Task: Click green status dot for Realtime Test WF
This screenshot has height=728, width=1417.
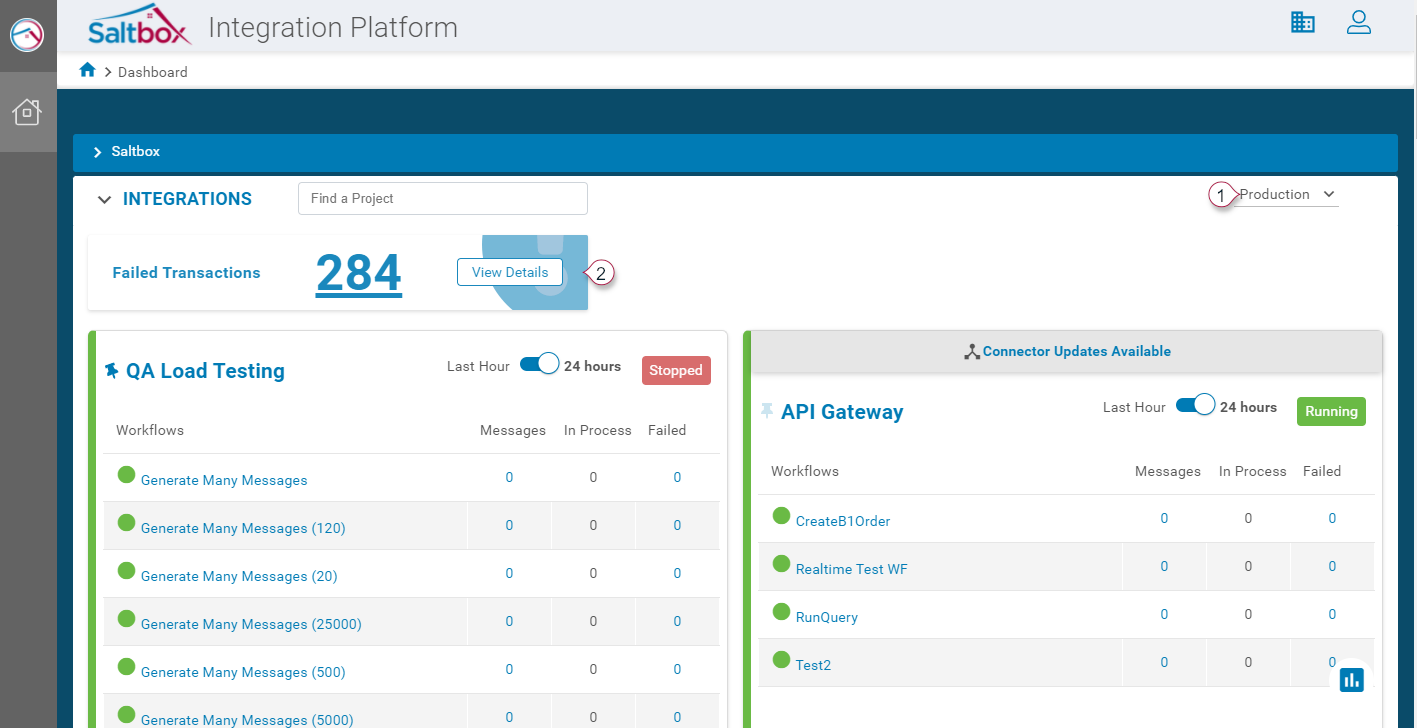Action: tap(781, 563)
